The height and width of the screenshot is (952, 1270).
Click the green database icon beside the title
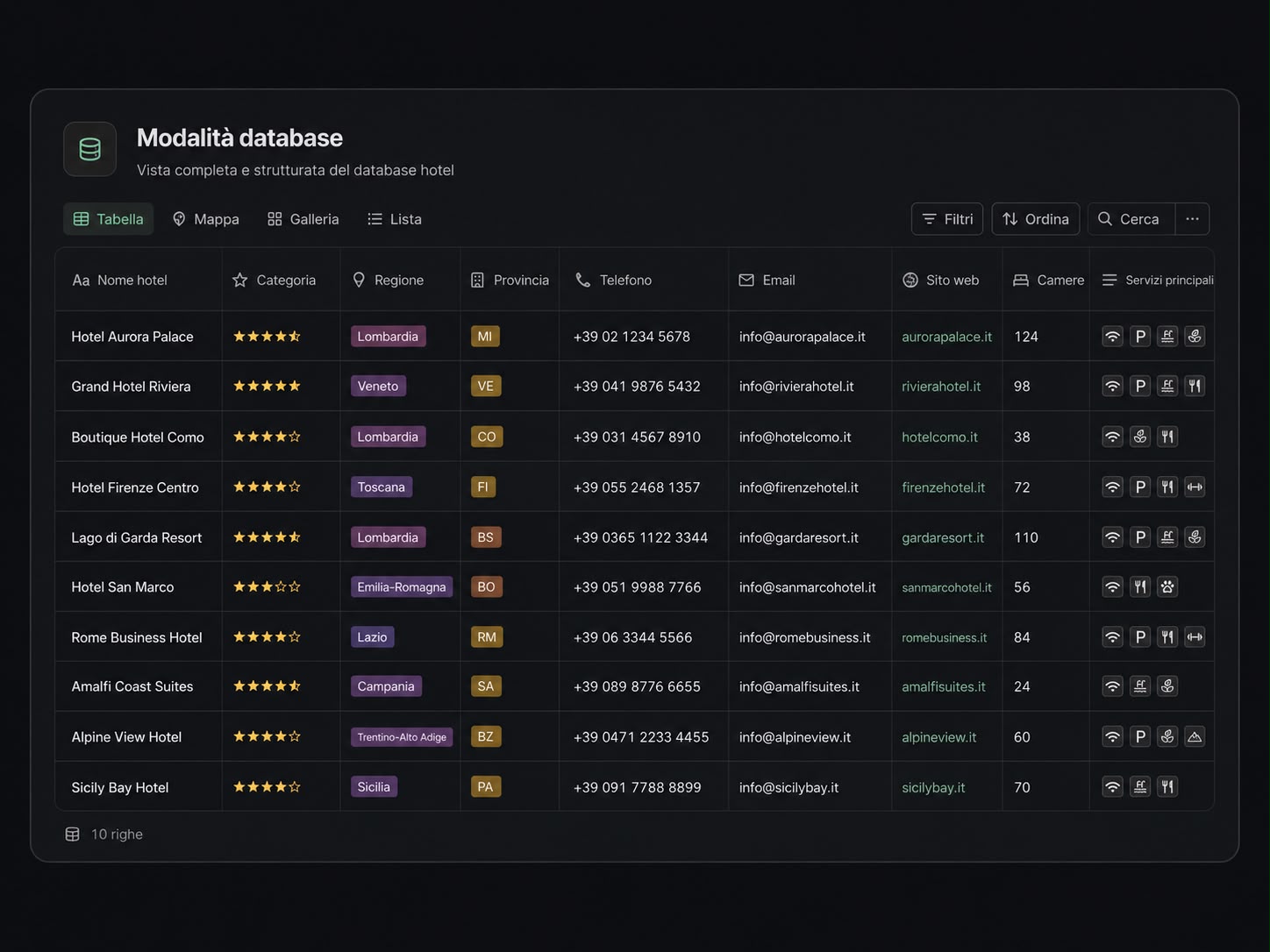[89, 149]
